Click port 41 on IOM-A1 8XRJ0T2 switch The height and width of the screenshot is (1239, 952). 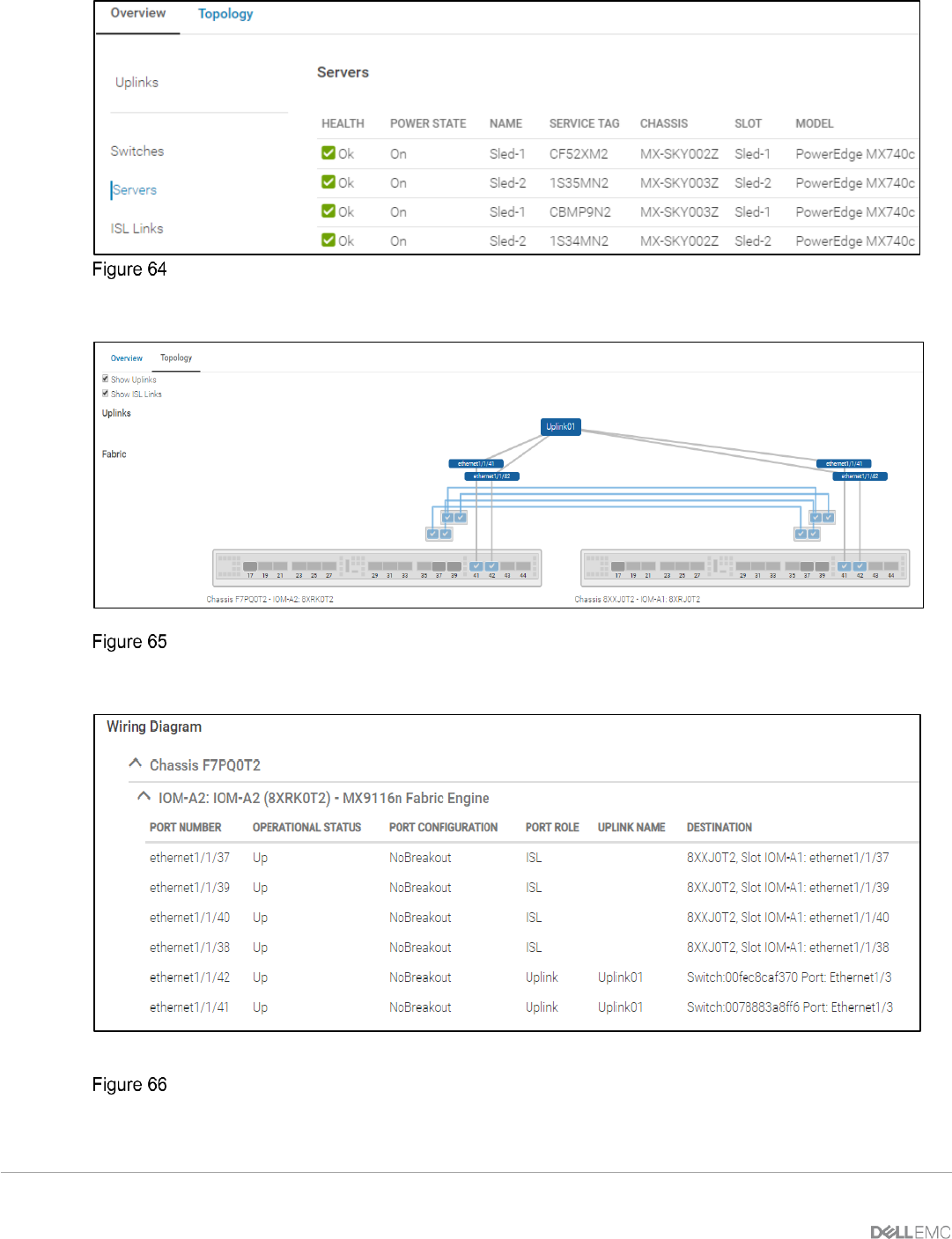click(x=844, y=566)
